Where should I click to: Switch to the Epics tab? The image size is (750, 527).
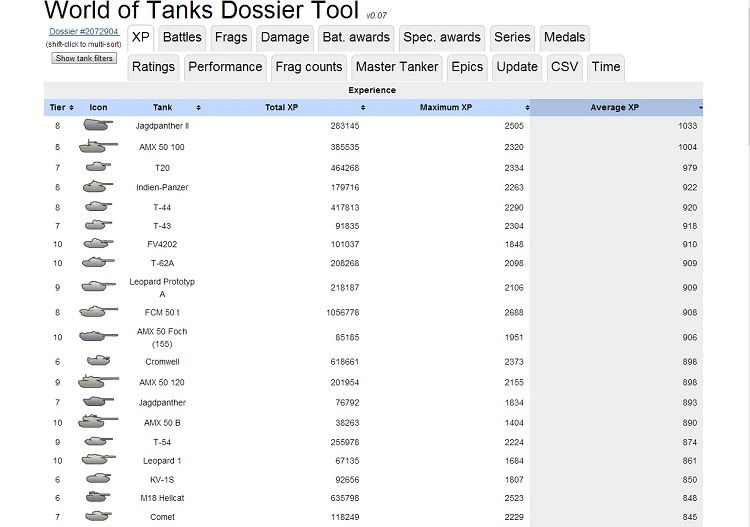pos(467,67)
